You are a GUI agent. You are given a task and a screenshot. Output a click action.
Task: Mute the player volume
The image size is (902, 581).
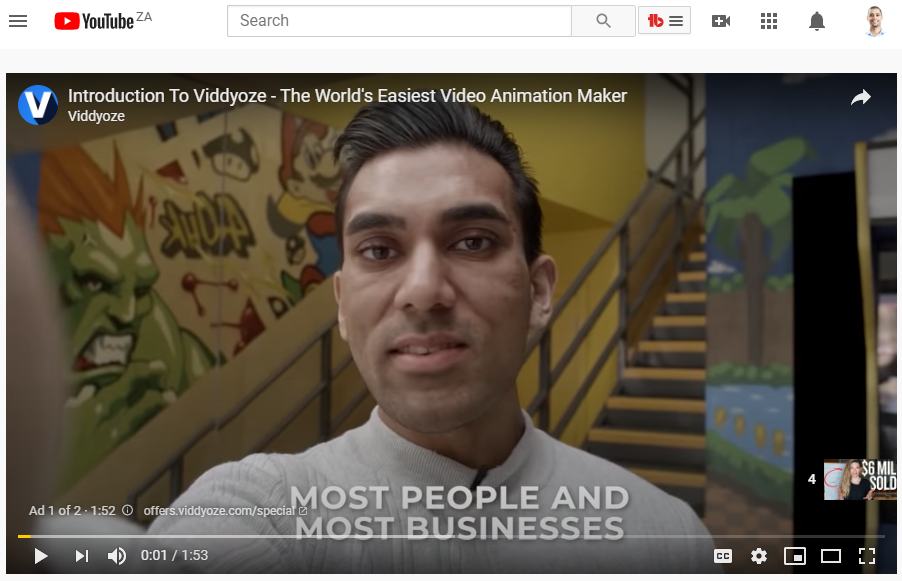(x=117, y=556)
